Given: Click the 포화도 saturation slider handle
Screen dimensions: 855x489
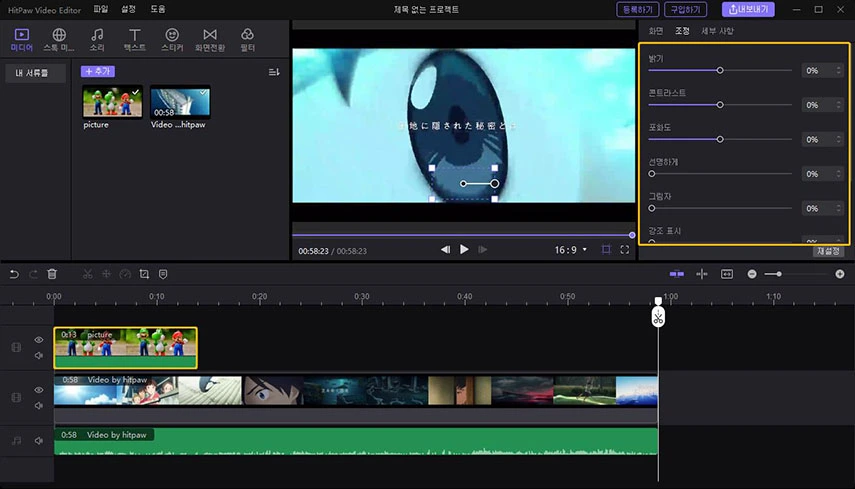Looking at the screenshot, I should coord(720,140).
